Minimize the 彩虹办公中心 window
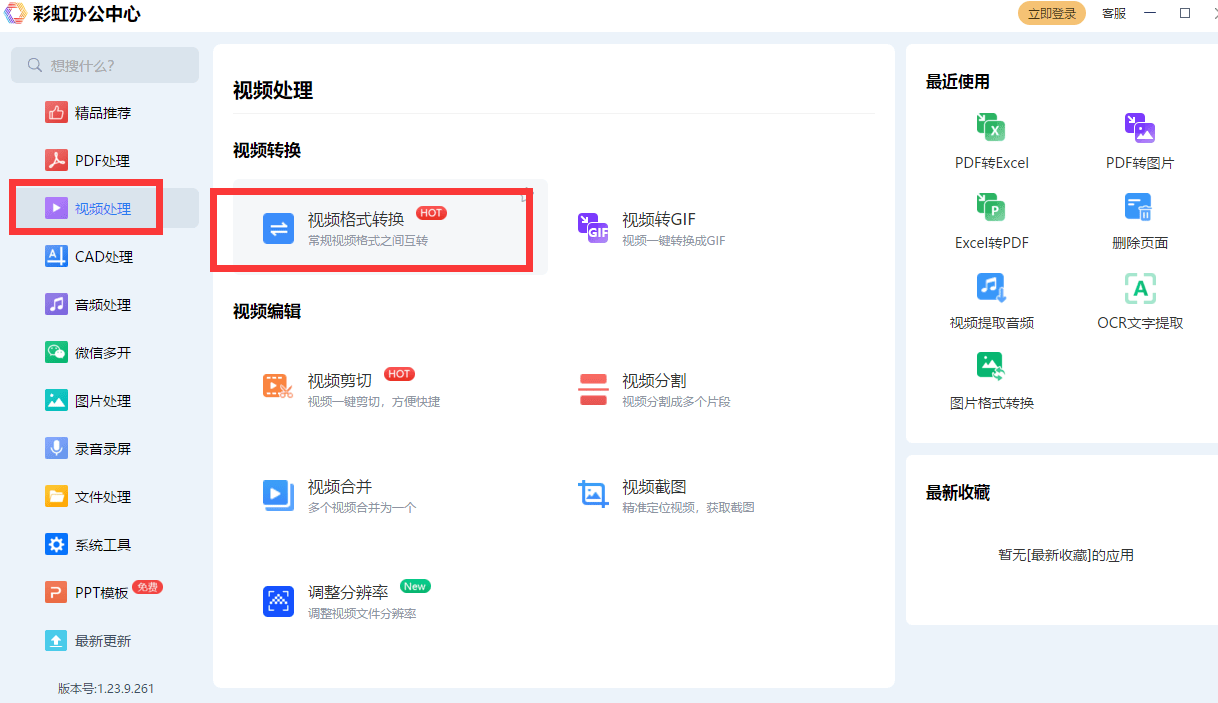1218x703 pixels. click(x=1151, y=13)
